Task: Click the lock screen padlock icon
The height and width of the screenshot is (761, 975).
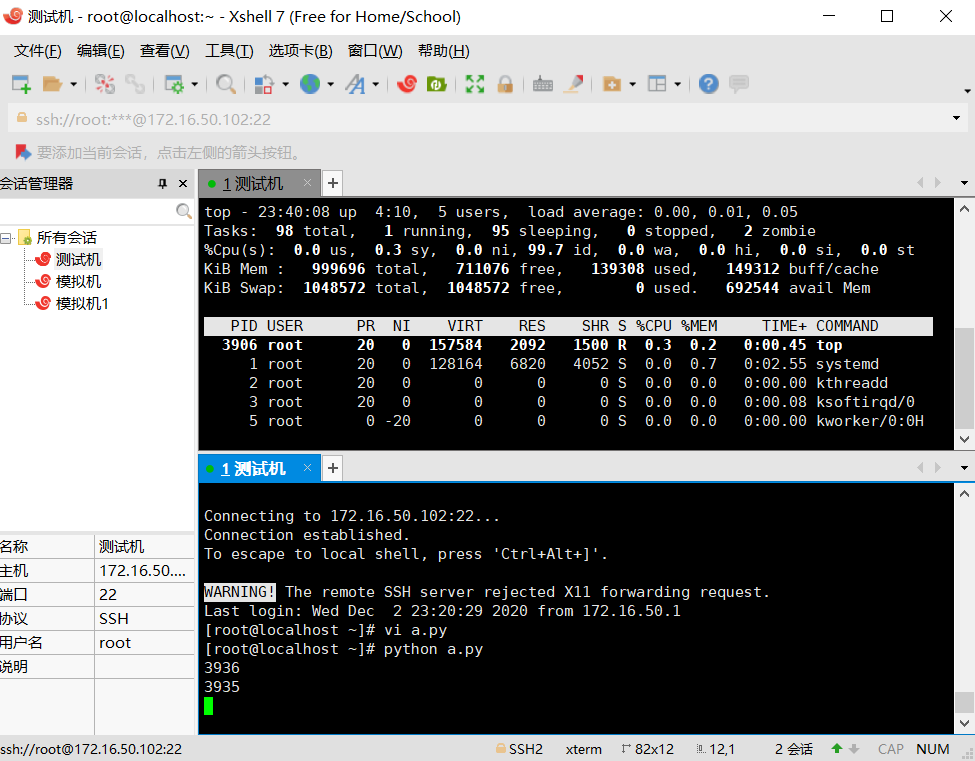Action: (x=505, y=84)
